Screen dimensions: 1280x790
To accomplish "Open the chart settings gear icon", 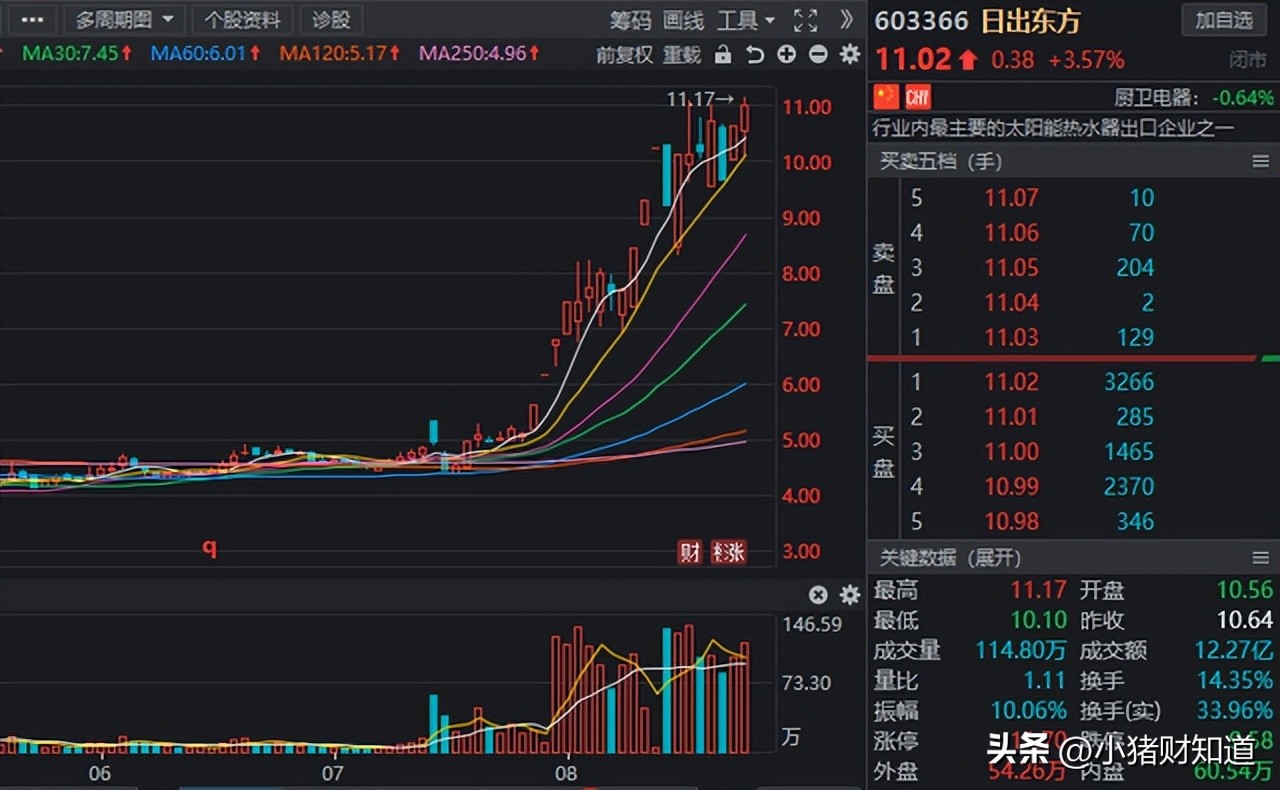I will (849, 55).
